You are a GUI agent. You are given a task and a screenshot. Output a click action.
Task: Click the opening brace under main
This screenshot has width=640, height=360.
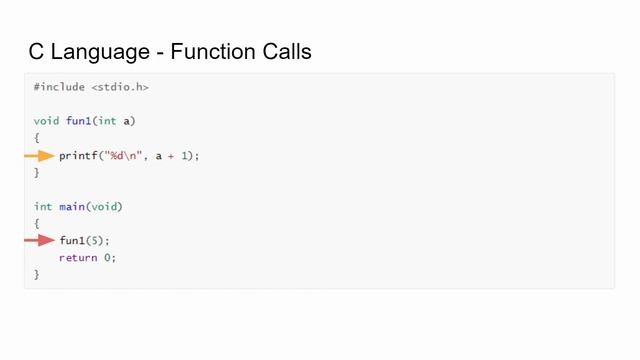click(37, 223)
